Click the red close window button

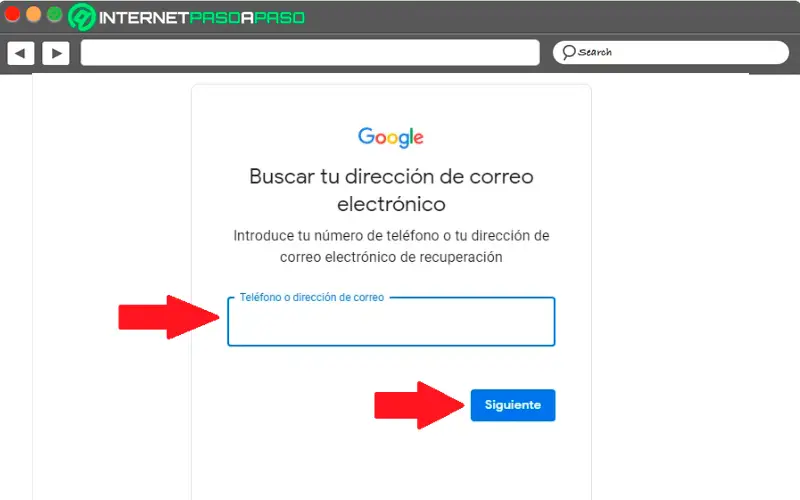pyautogui.click(x=12, y=14)
